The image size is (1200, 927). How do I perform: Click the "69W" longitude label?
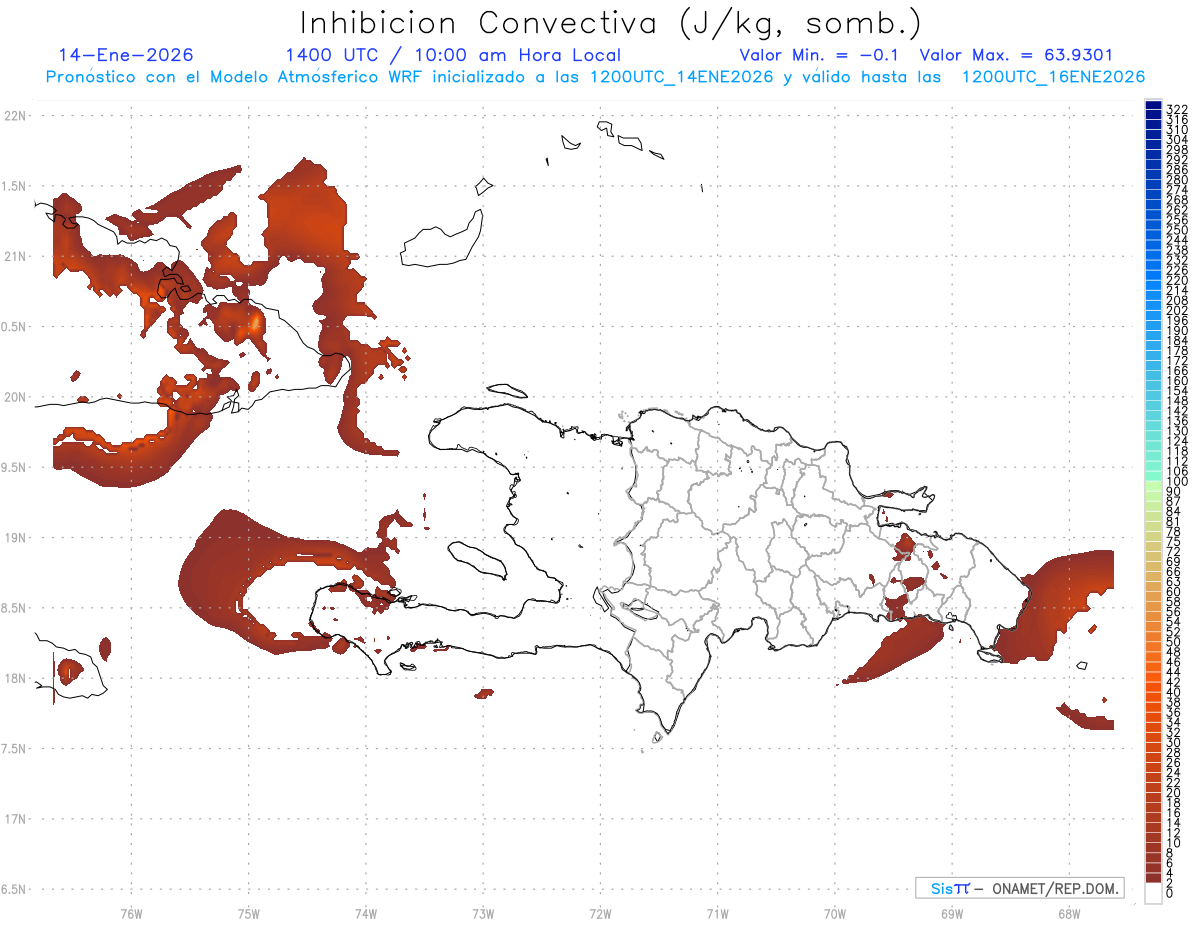point(951,912)
